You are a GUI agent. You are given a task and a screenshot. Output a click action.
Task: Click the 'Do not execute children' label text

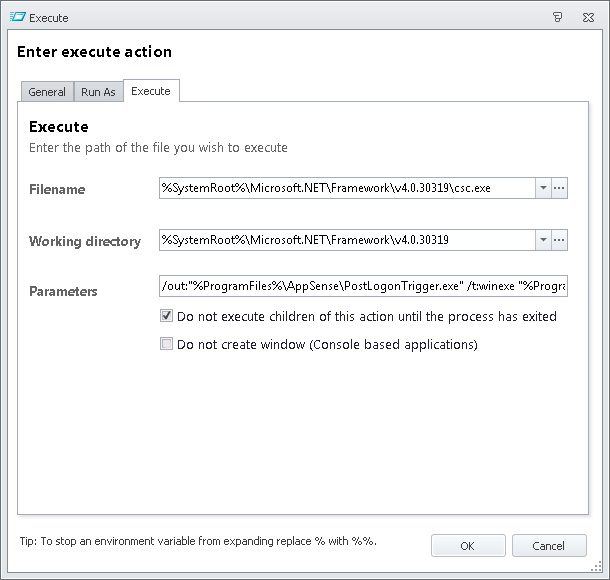click(x=366, y=316)
